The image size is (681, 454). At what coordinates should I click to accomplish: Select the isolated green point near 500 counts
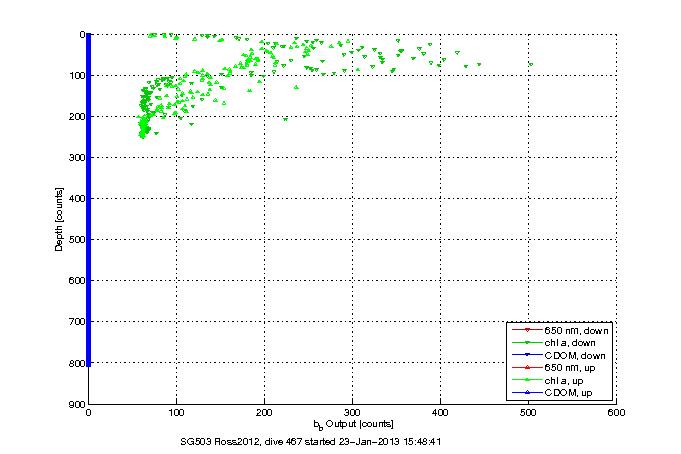(531, 64)
